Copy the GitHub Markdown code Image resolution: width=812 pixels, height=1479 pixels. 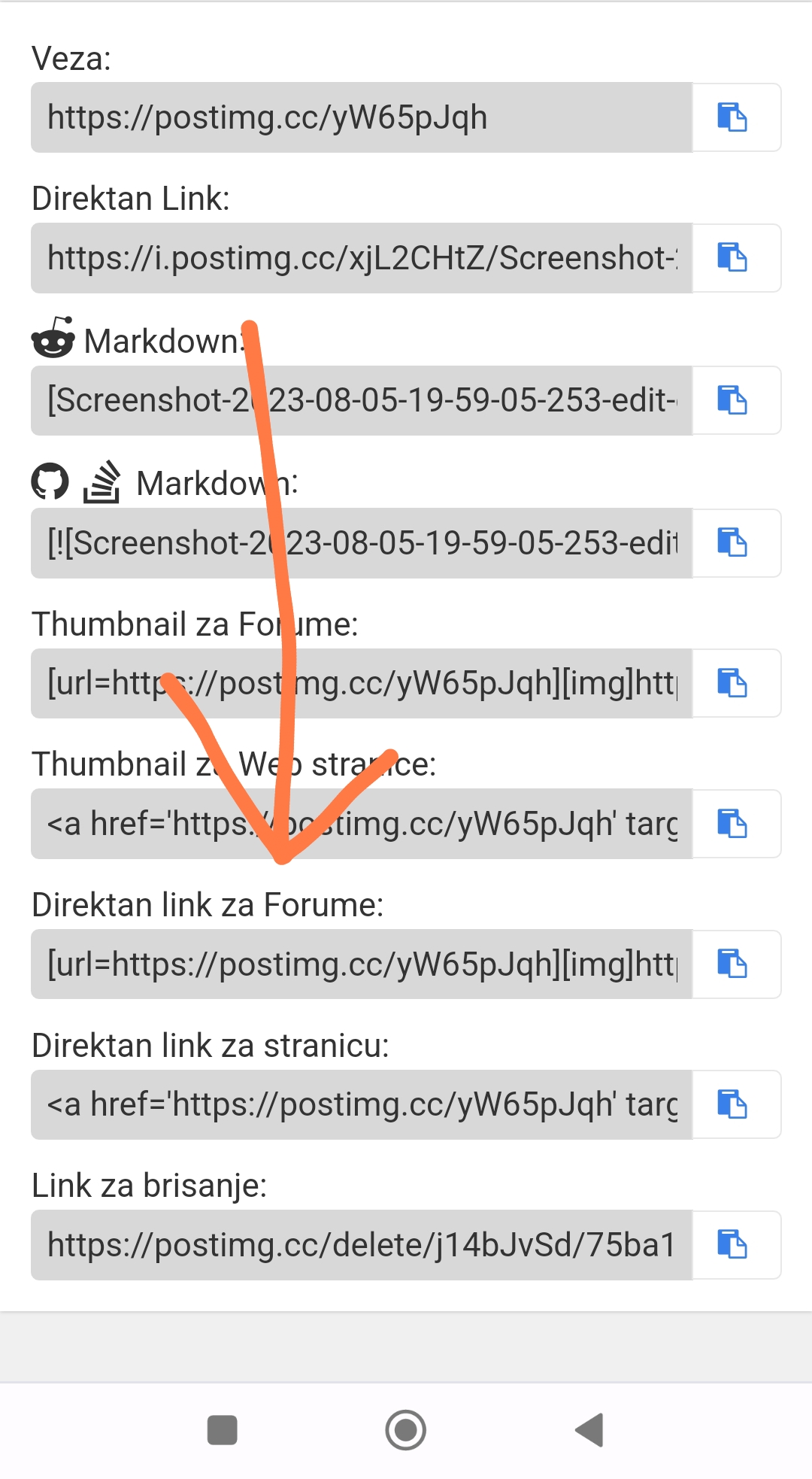point(736,543)
